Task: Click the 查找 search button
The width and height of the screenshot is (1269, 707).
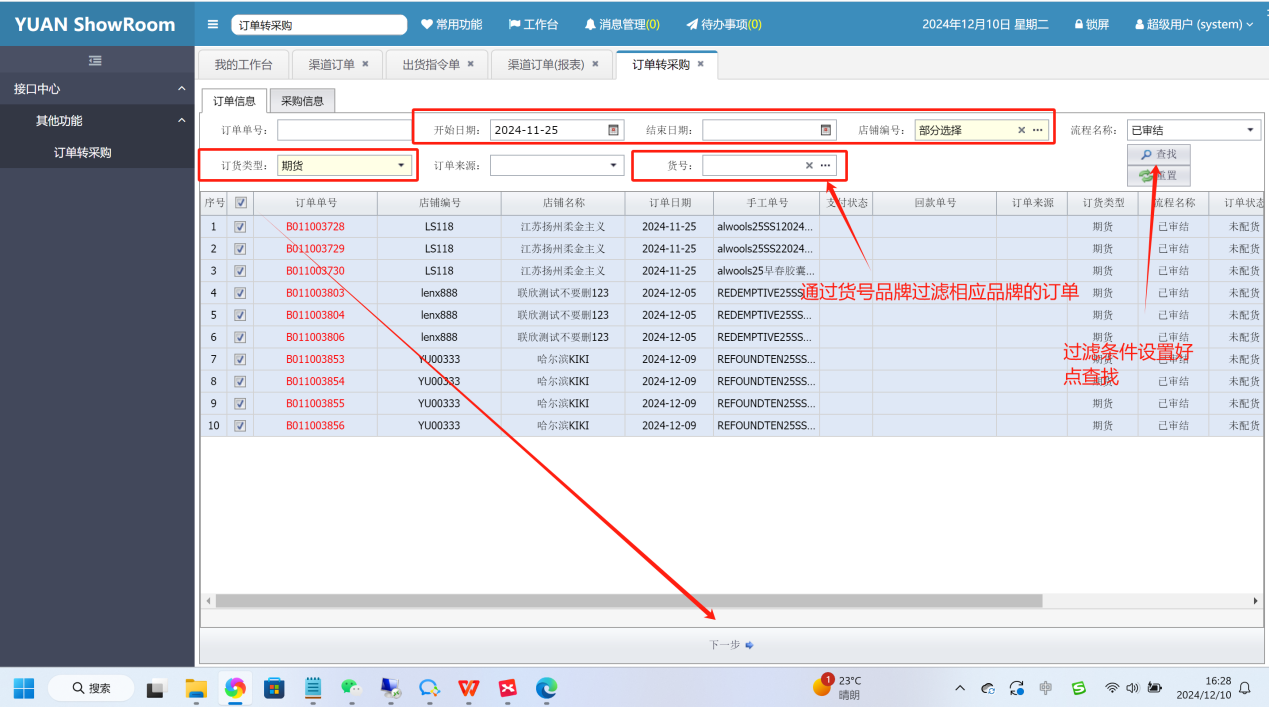Action: click(1159, 155)
